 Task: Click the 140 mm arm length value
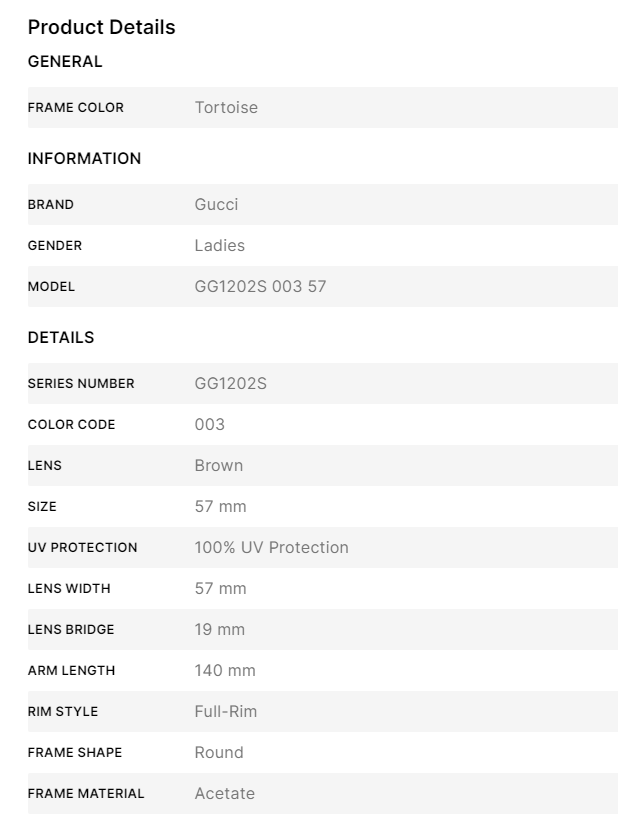(x=224, y=670)
